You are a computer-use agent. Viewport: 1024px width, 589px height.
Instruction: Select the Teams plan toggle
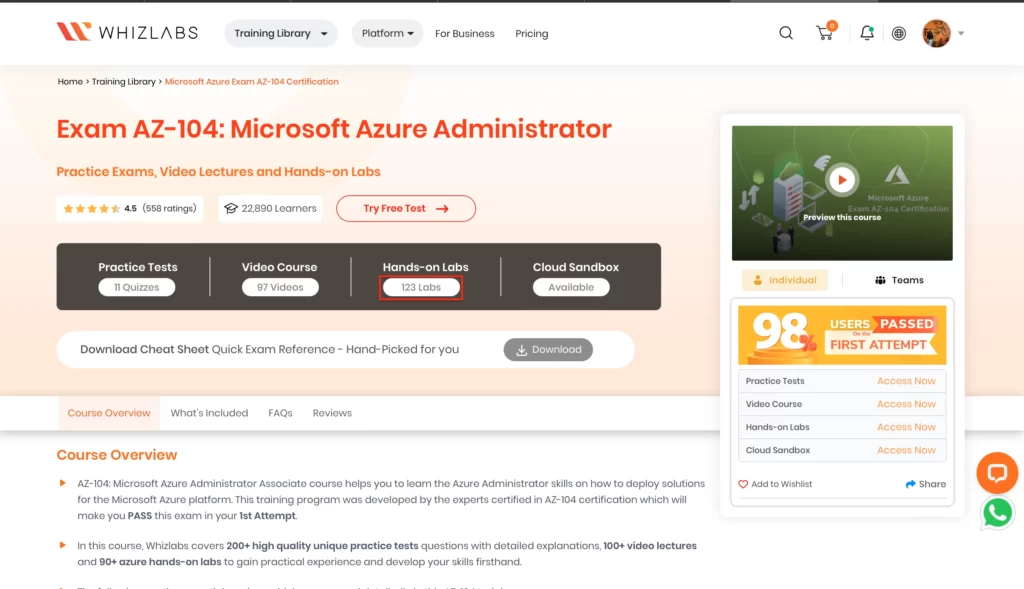899,280
